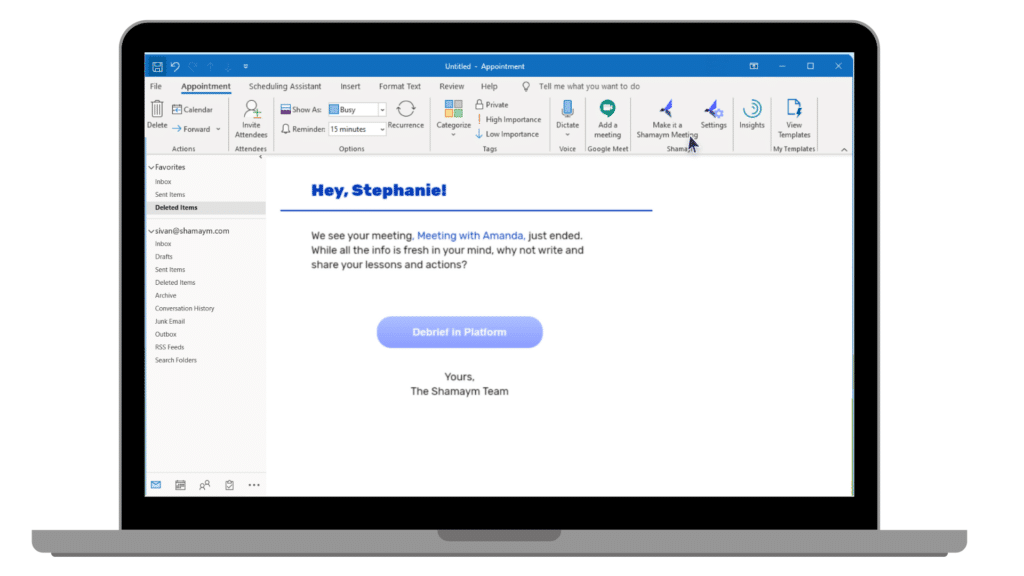Open Inbox under Favorites
Image resolution: width=1024 pixels, height=576 pixels.
(163, 182)
